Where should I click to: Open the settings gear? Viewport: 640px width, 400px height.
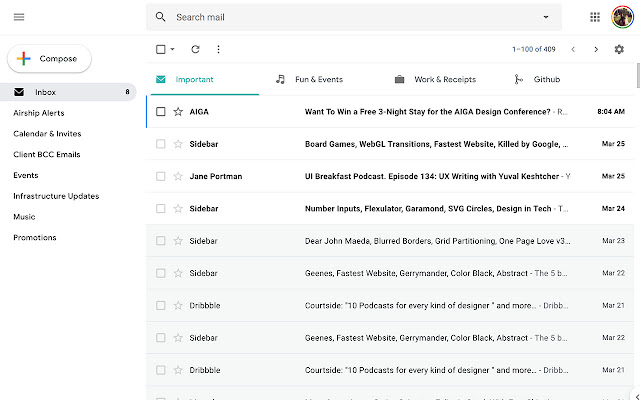pyautogui.click(x=619, y=49)
